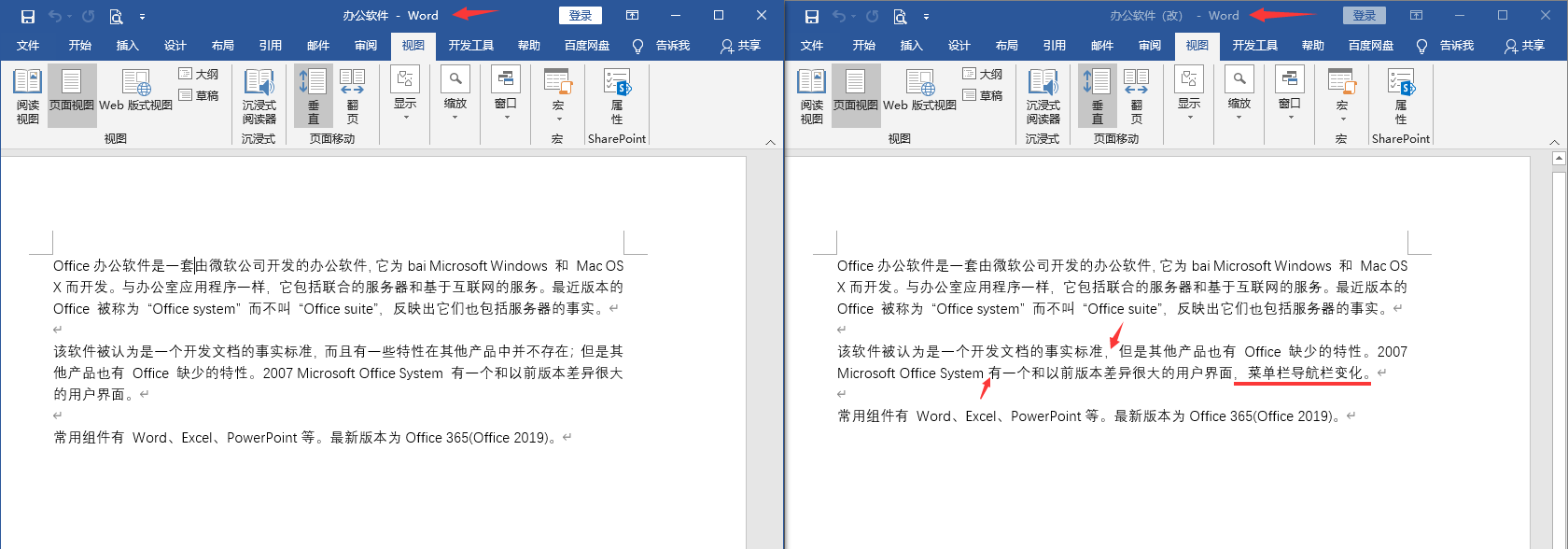Click text 菜单栏导航栏变化 in right document
Image resolution: width=1568 pixels, height=549 pixels.
(x=1305, y=373)
